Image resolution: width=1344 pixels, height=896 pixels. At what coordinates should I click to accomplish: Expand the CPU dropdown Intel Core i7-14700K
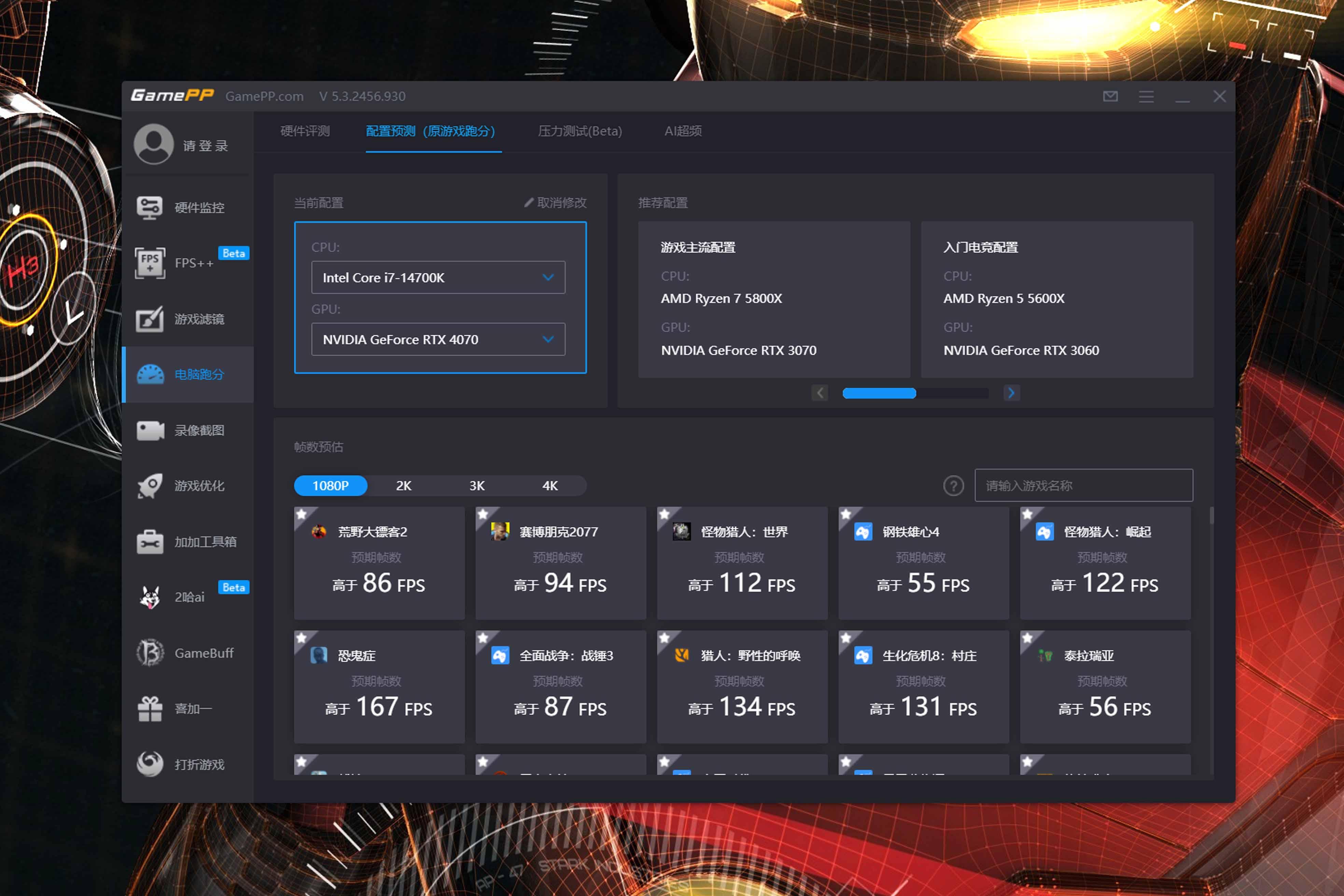pos(548,278)
